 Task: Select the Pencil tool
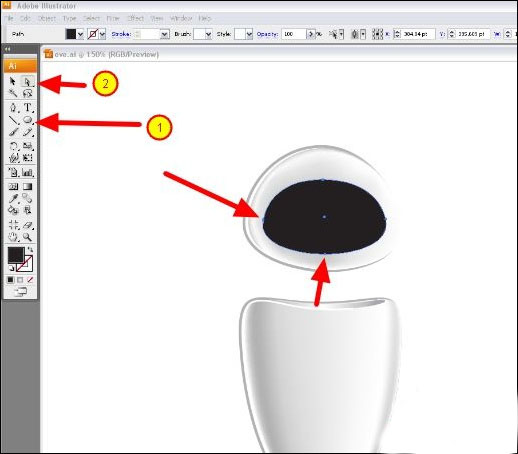coord(28,132)
